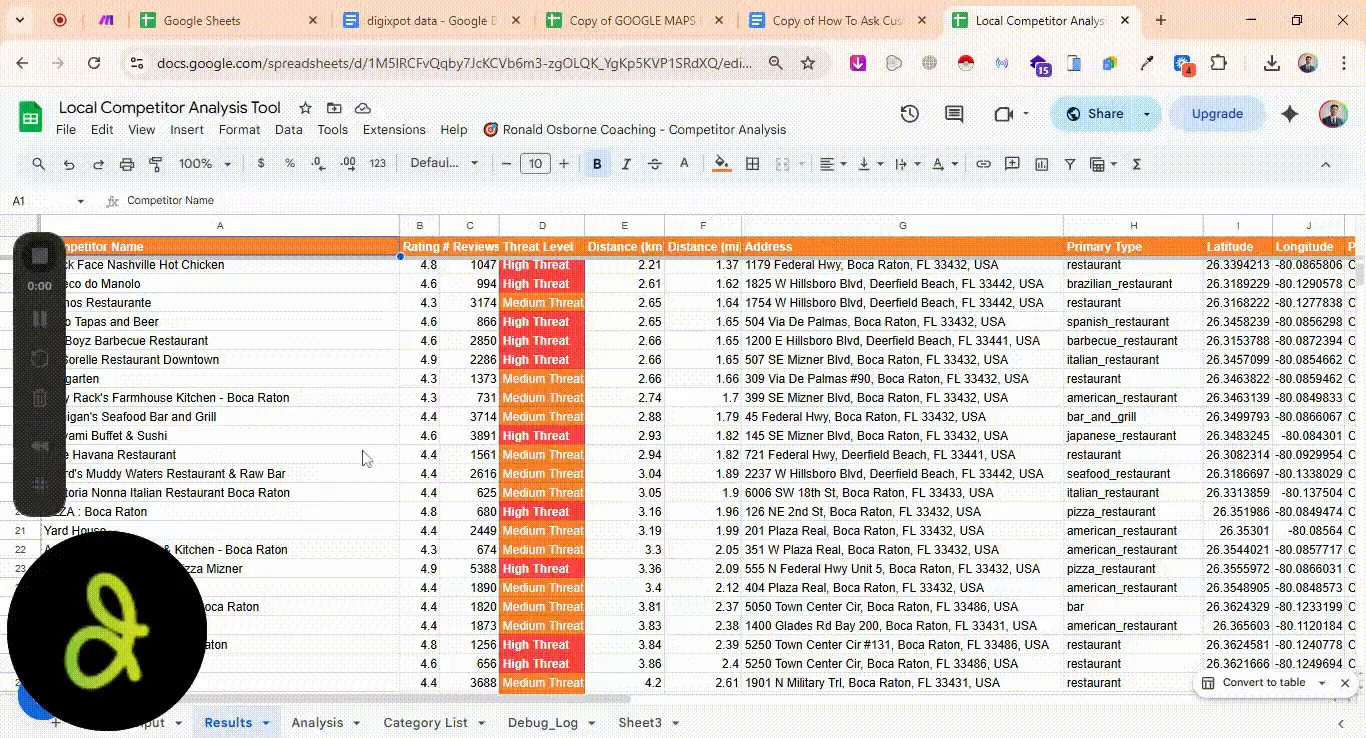Click the font size input field
The width and height of the screenshot is (1366, 738).
(x=535, y=164)
